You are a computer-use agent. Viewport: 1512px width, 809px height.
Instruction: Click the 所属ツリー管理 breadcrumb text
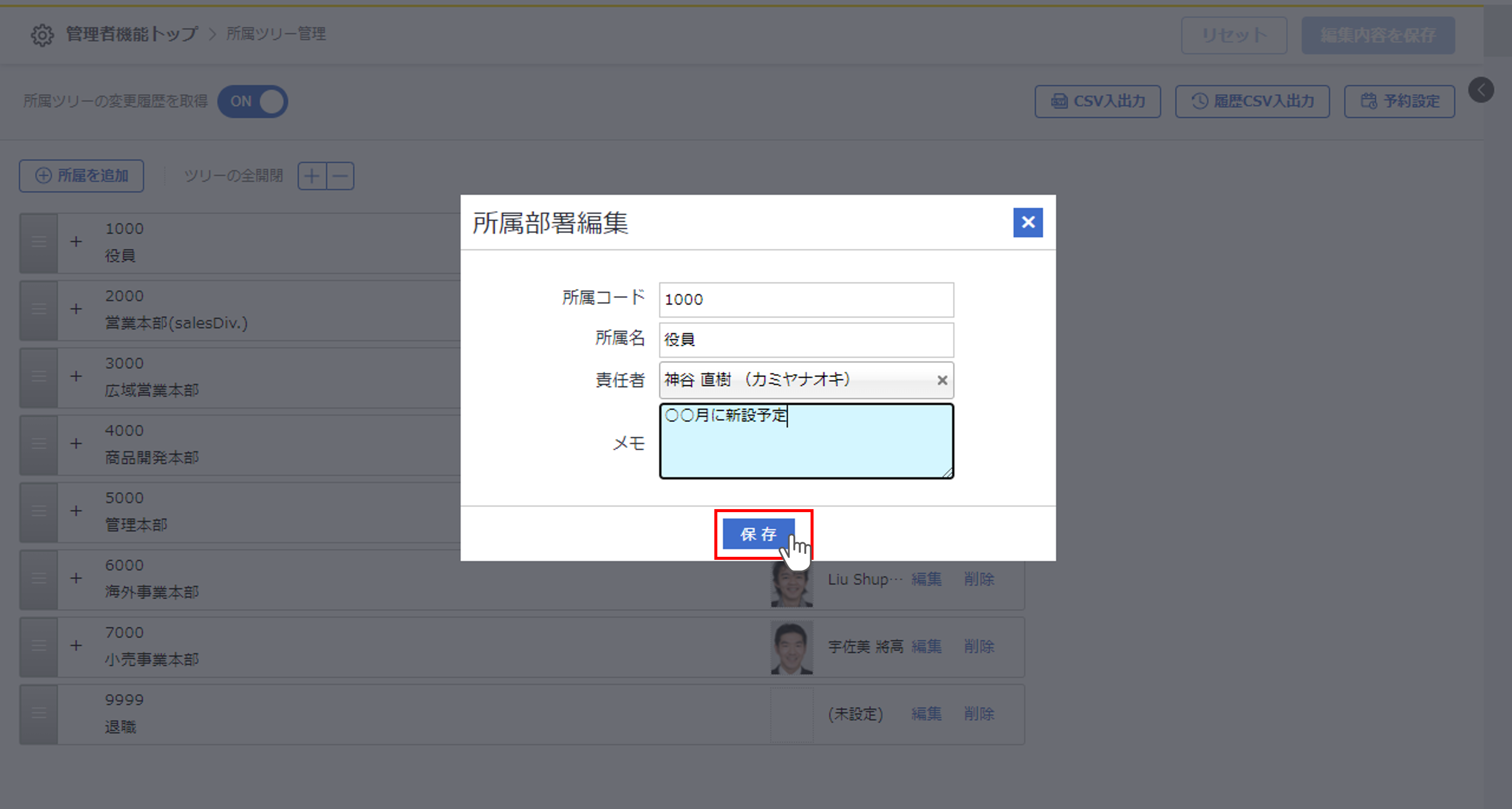276,34
